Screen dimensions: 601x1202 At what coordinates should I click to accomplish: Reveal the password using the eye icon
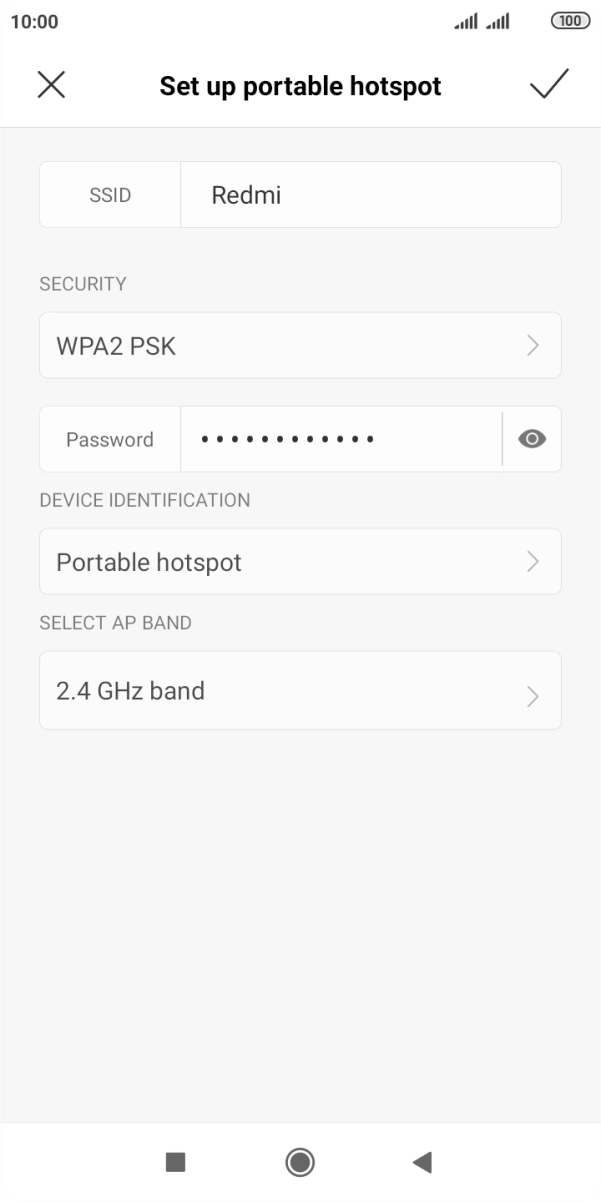(x=532, y=439)
